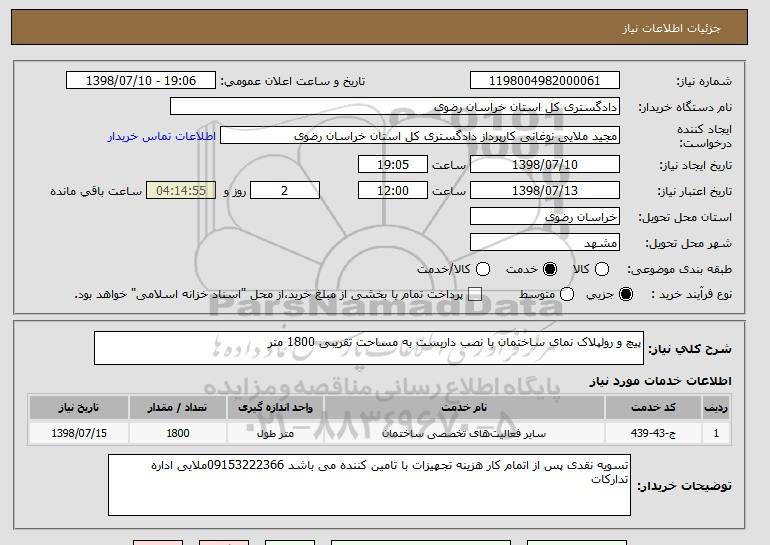This screenshot has width=770, height=545.
Task: Click the validity date field 1398/07/13
Action: 545,191
